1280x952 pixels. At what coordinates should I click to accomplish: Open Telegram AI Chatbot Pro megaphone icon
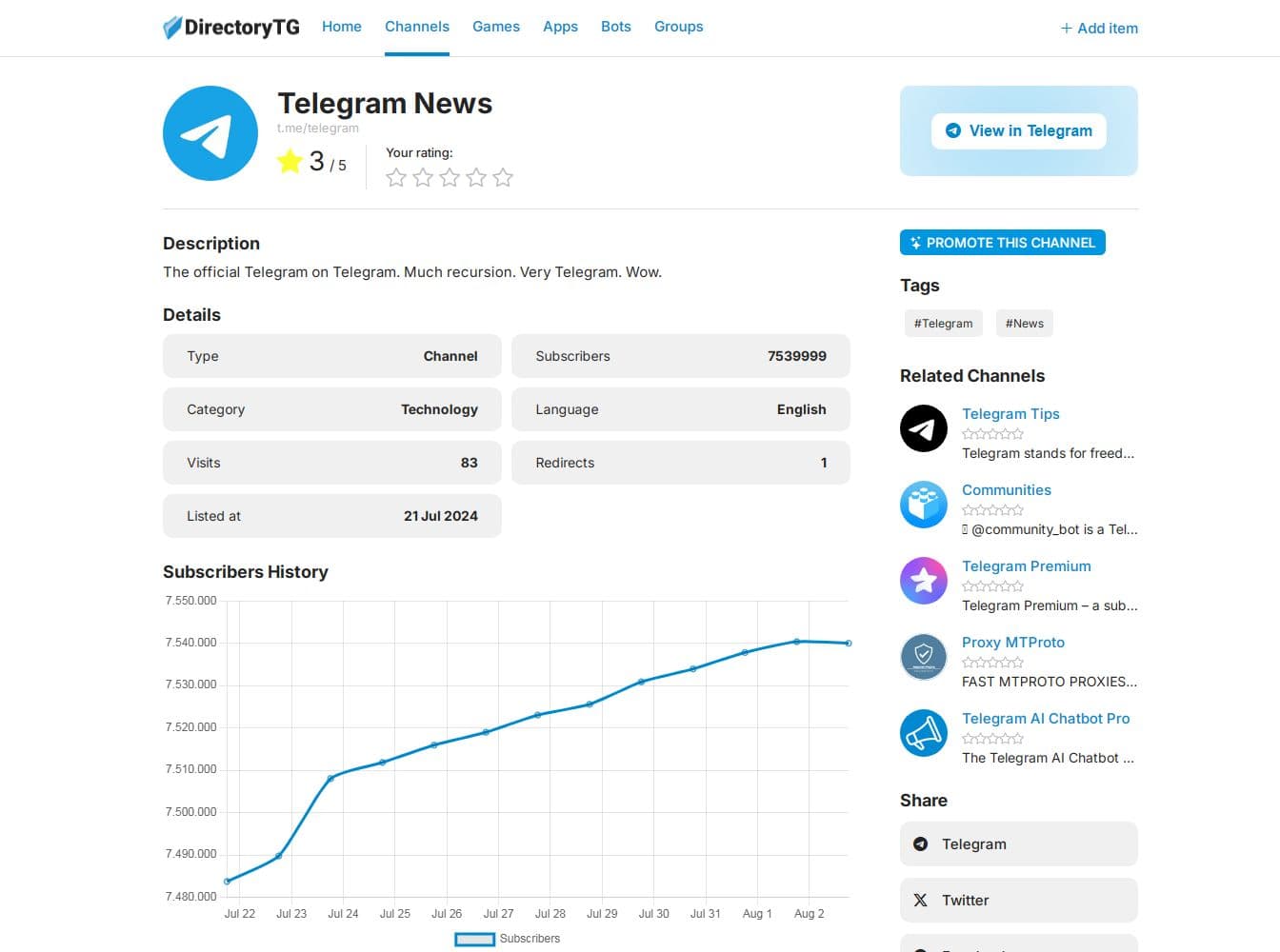(923, 733)
